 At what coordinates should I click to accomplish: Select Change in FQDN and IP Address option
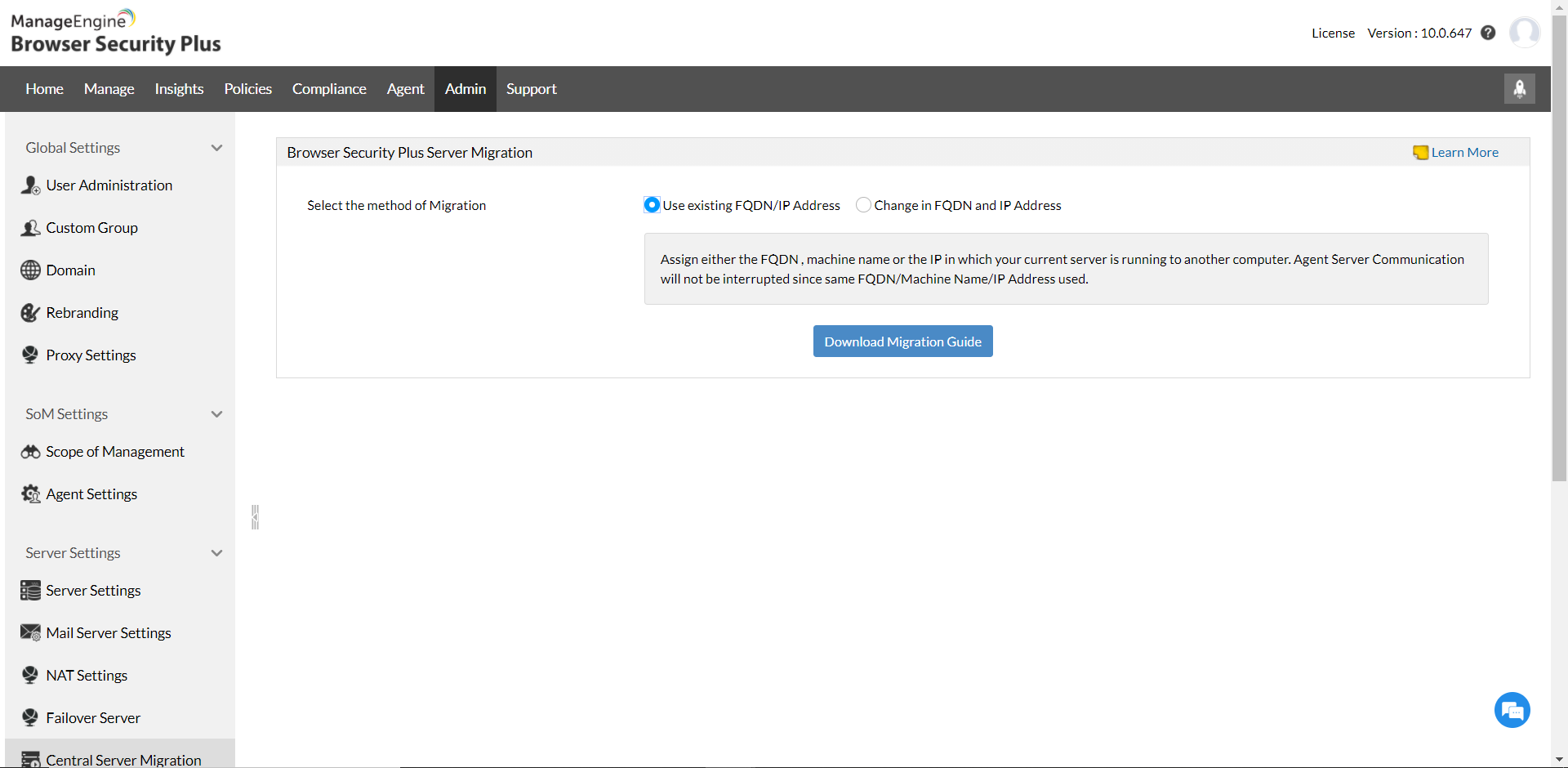point(863,205)
